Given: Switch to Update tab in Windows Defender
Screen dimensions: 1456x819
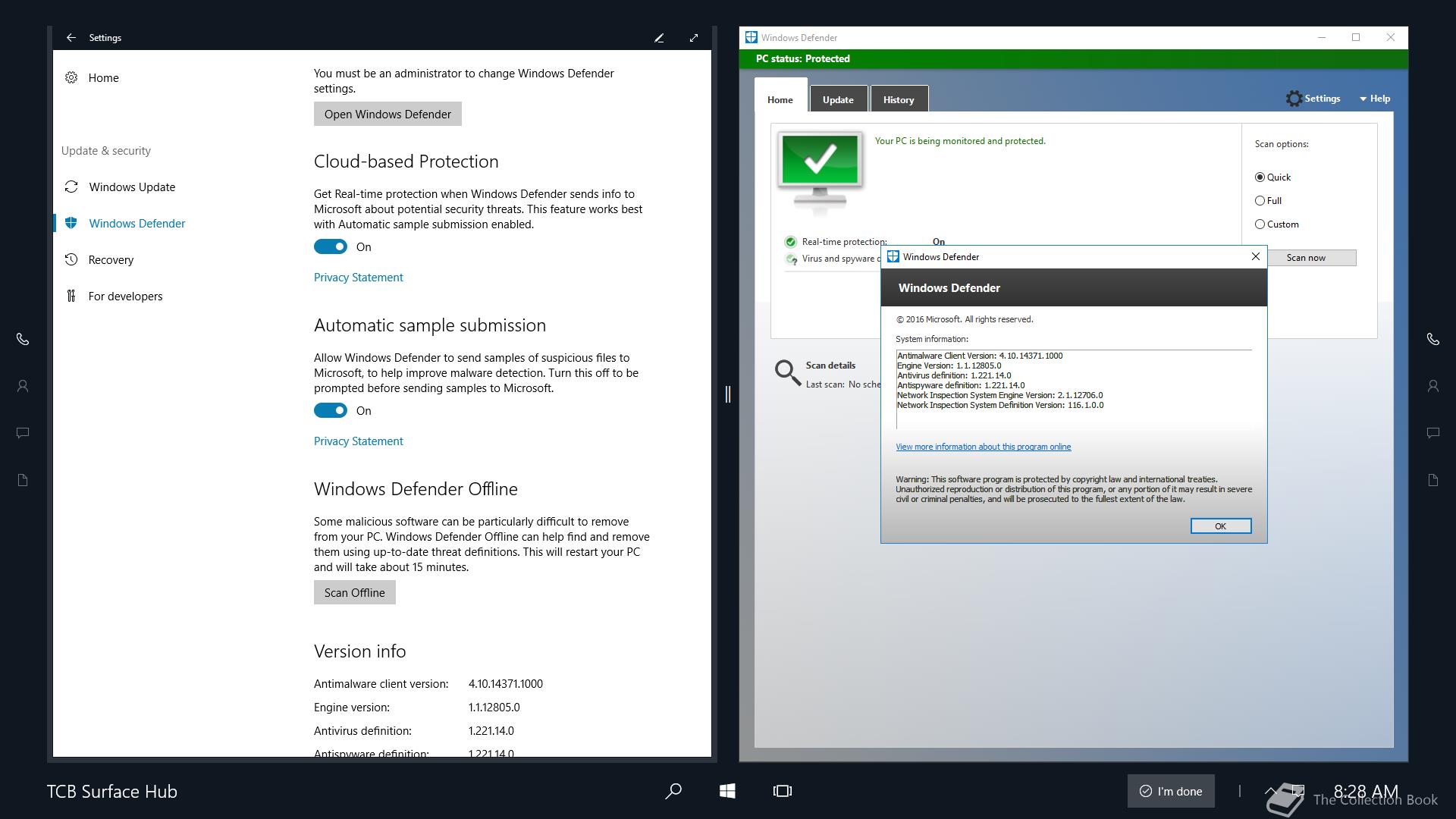Looking at the screenshot, I should click(x=838, y=99).
